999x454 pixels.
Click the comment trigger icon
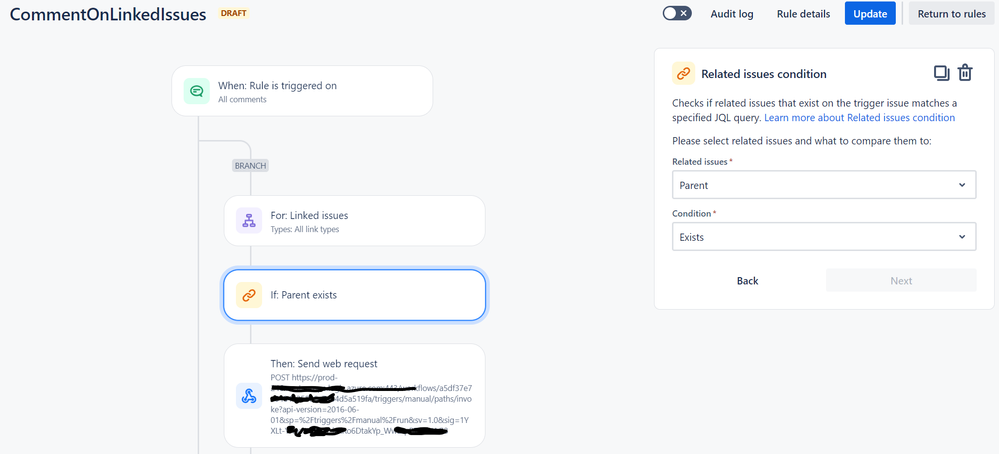[x=197, y=91]
